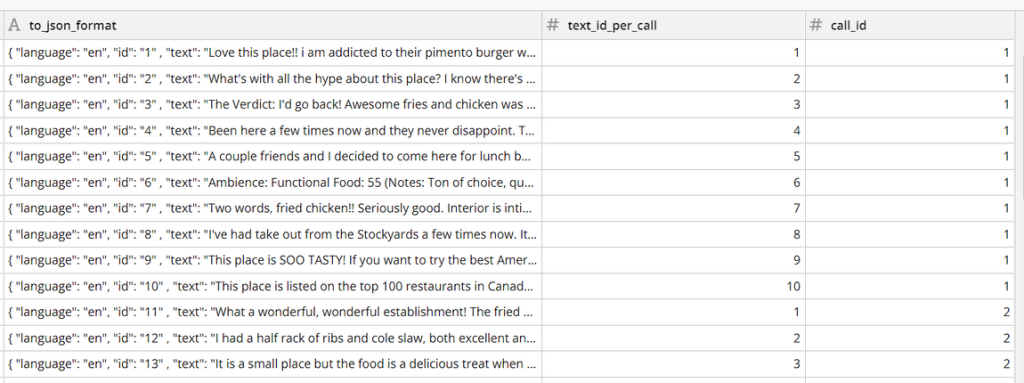Click the cell about "A couple friends and I"
1024x383 pixels.
click(273, 156)
